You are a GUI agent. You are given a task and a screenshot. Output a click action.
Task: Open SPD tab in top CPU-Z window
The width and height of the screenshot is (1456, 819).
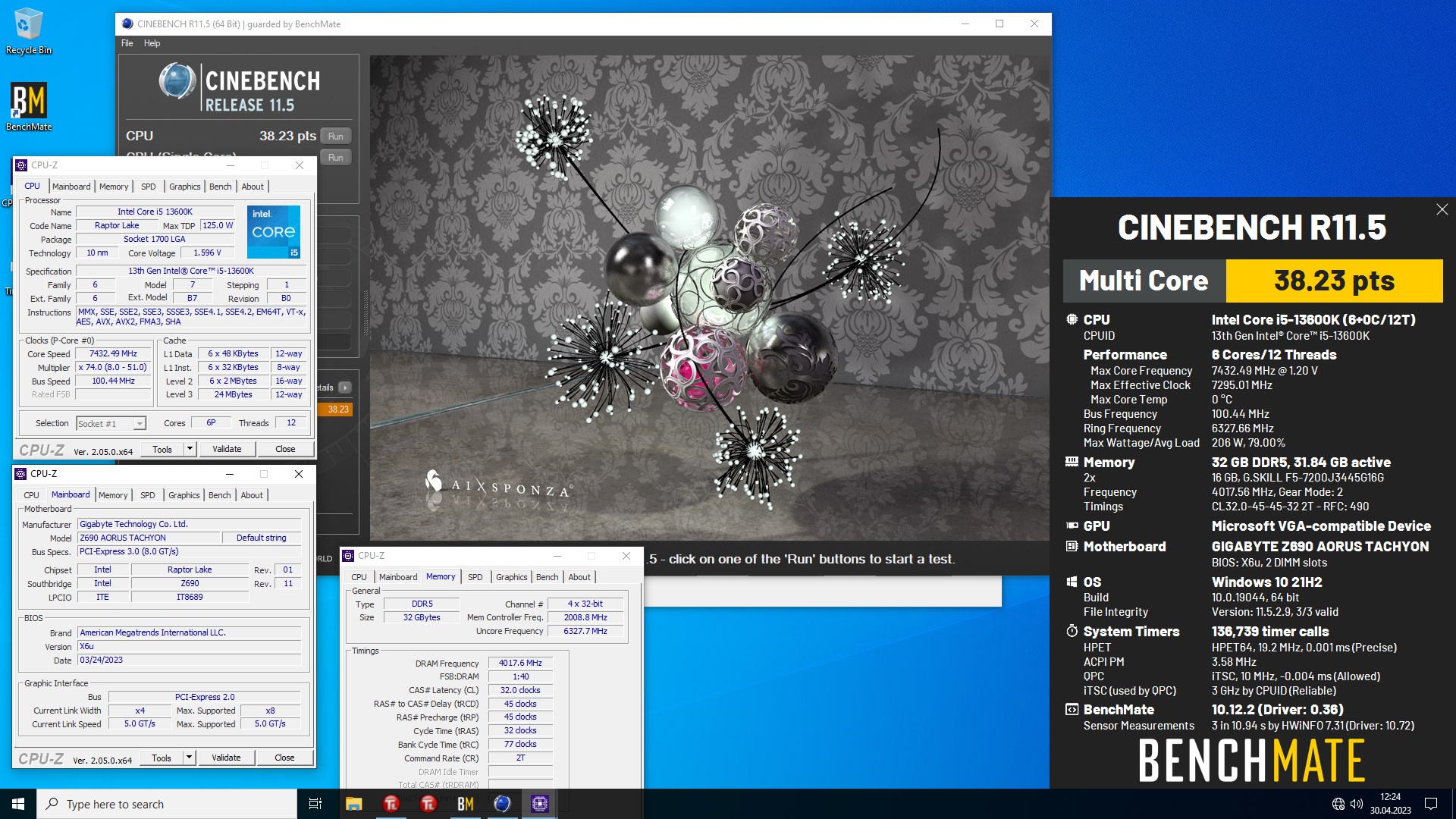point(149,187)
